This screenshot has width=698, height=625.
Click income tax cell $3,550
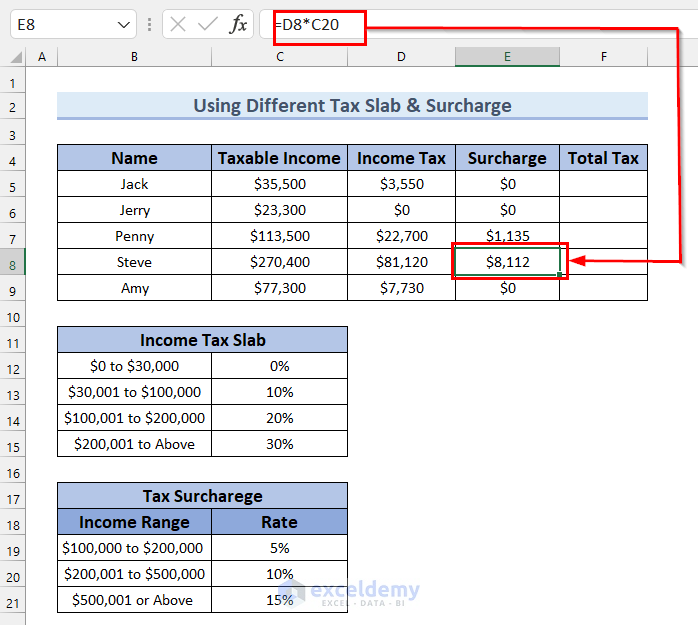pyautogui.click(x=401, y=184)
